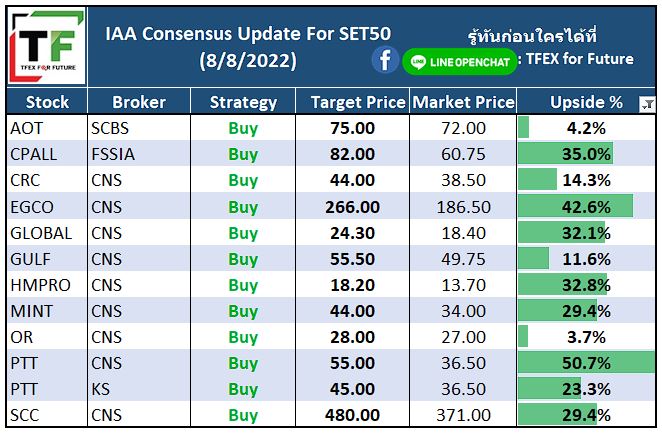This screenshot has height=433, width=662.
Task: Open the LINE OPENCHAT badge
Action: 459,62
